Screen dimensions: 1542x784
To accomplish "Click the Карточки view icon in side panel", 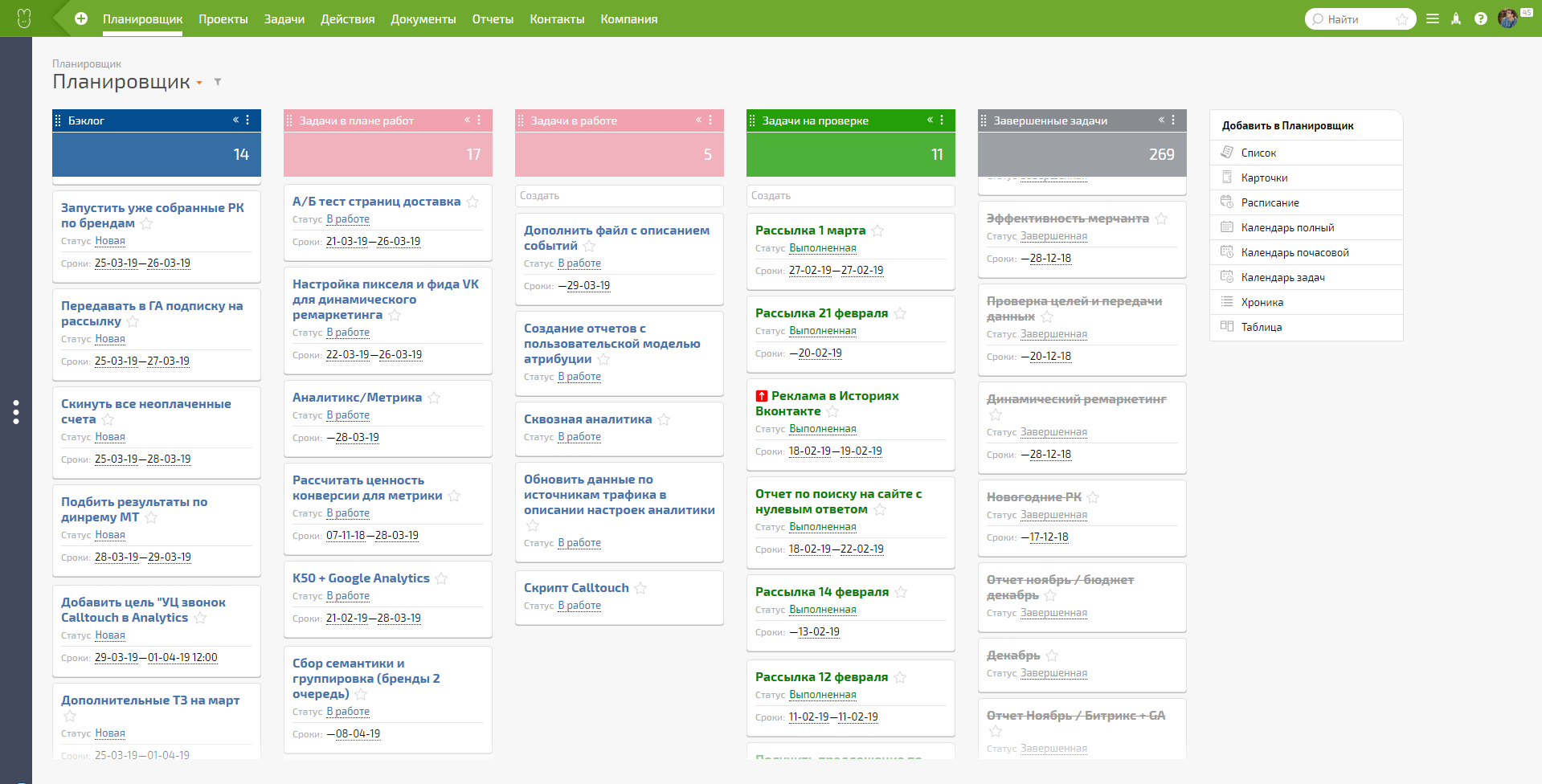I will tap(1227, 177).
